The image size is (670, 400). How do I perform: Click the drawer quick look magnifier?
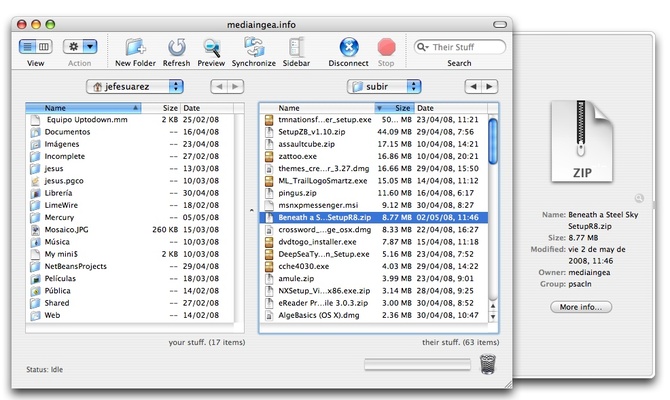(x=639, y=198)
